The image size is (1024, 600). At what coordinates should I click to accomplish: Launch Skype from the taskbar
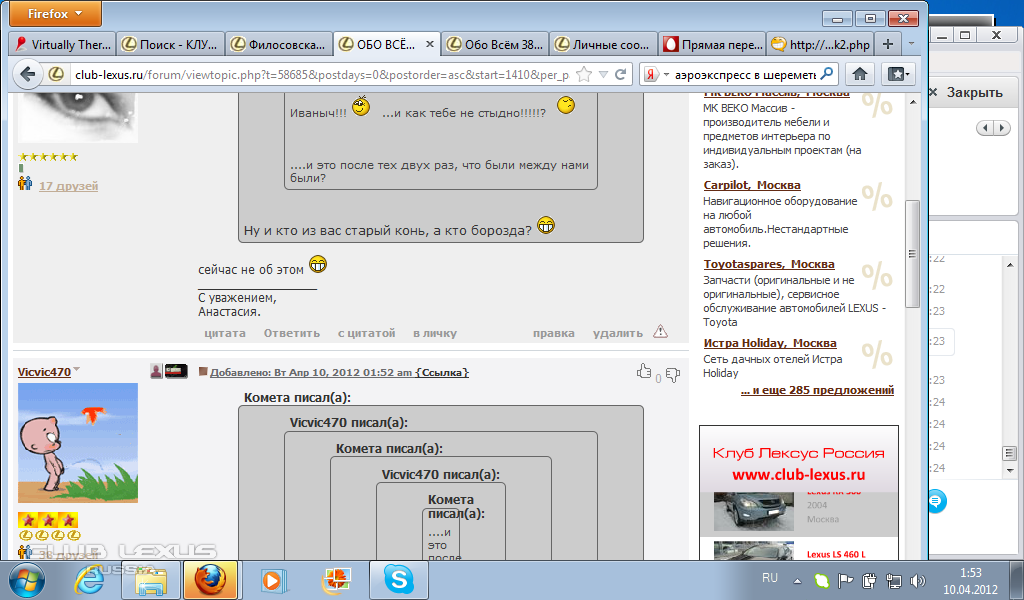pyautogui.click(x=398, y=580)
